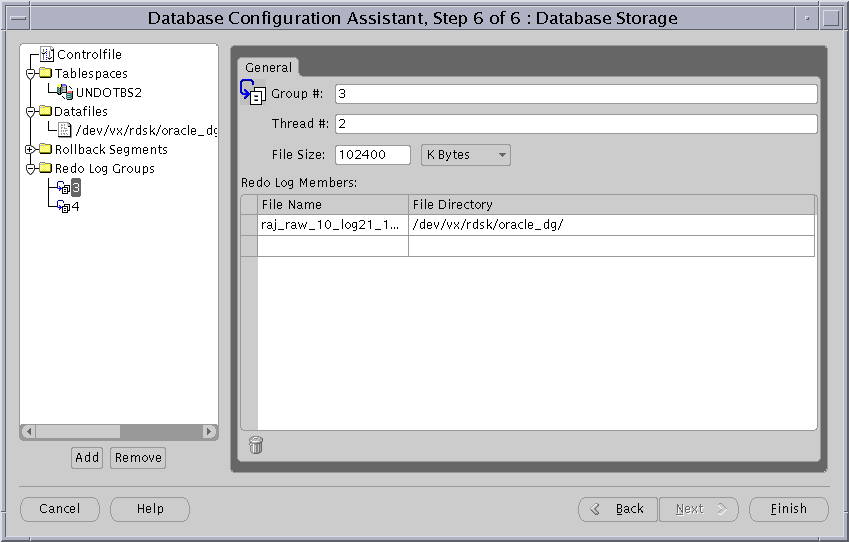Click the trash can delete icon
Viewport: 849px width, 542px height.
(x=256, y=445)
